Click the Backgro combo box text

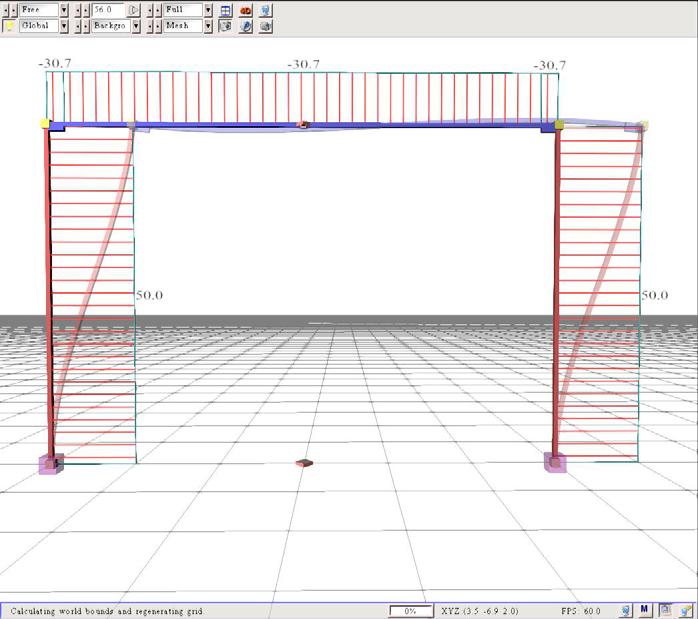111,26
